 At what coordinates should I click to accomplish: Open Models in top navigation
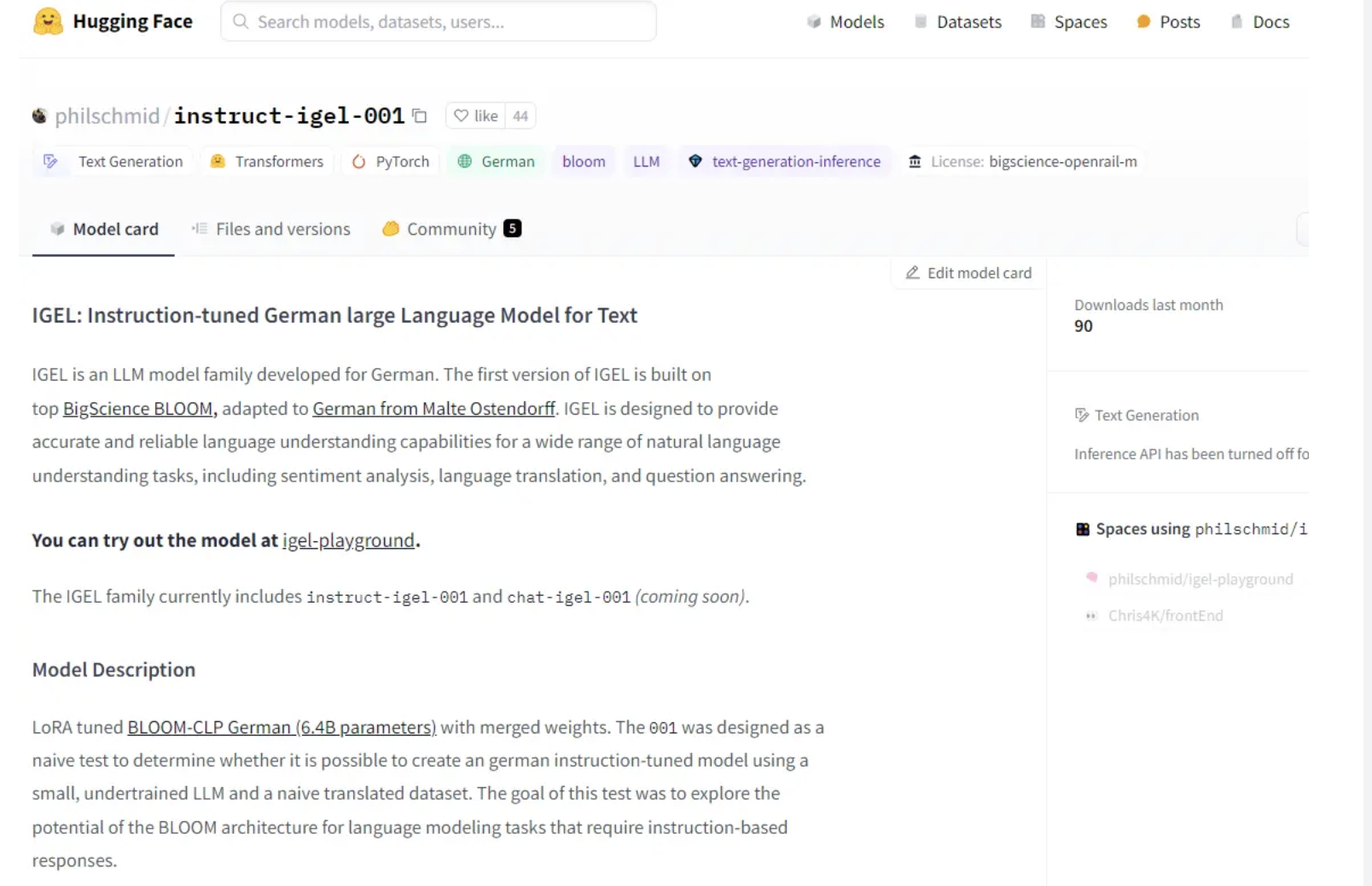(846, 22)
